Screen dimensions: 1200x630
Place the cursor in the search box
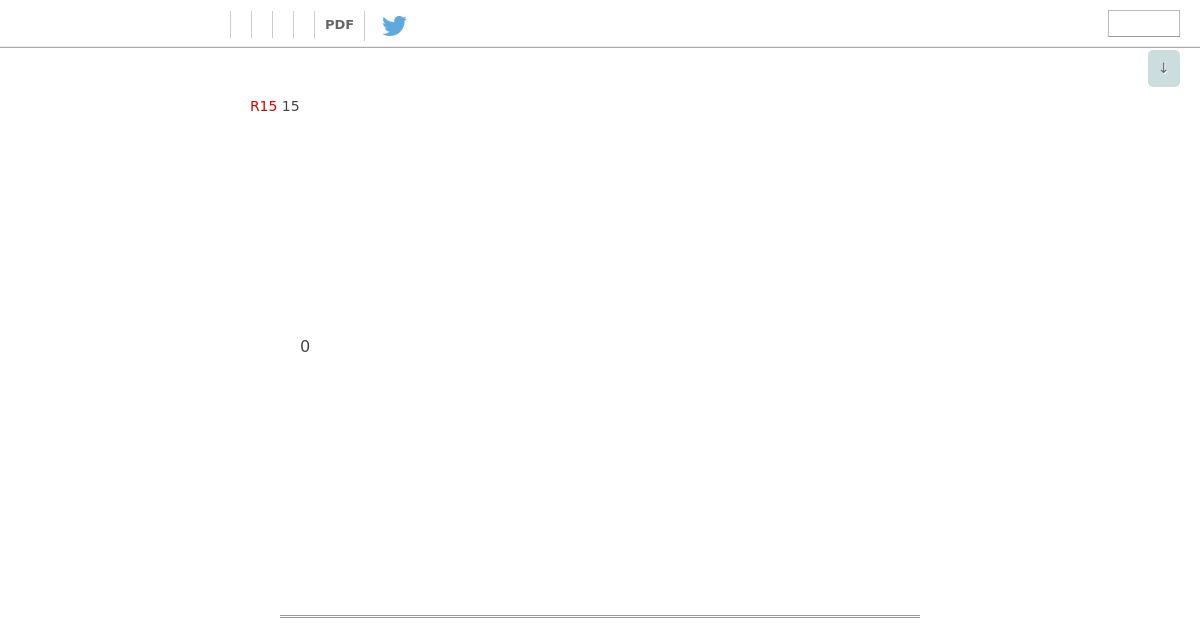pos(1144,23)
